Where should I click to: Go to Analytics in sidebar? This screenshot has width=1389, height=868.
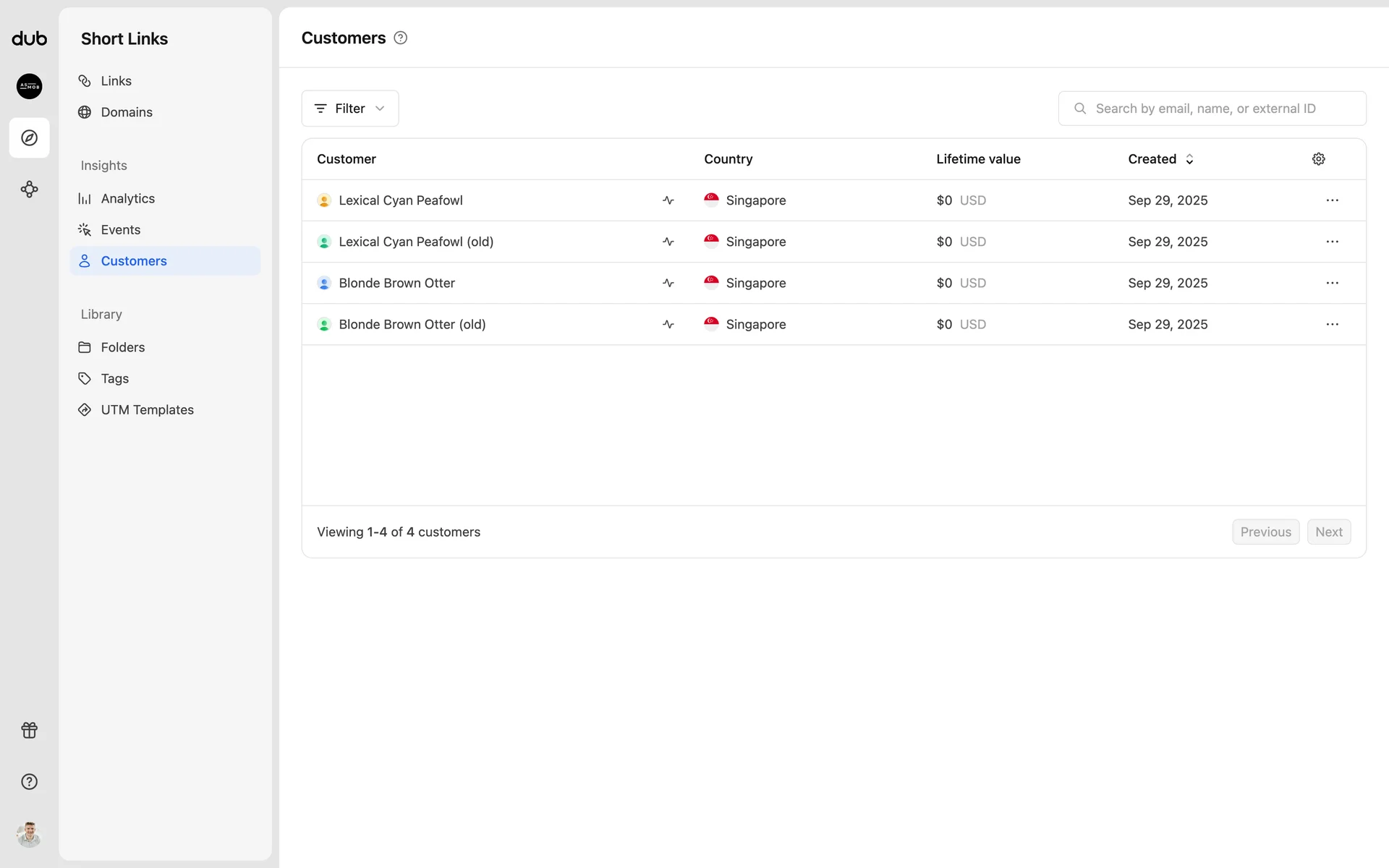(127, 199)
